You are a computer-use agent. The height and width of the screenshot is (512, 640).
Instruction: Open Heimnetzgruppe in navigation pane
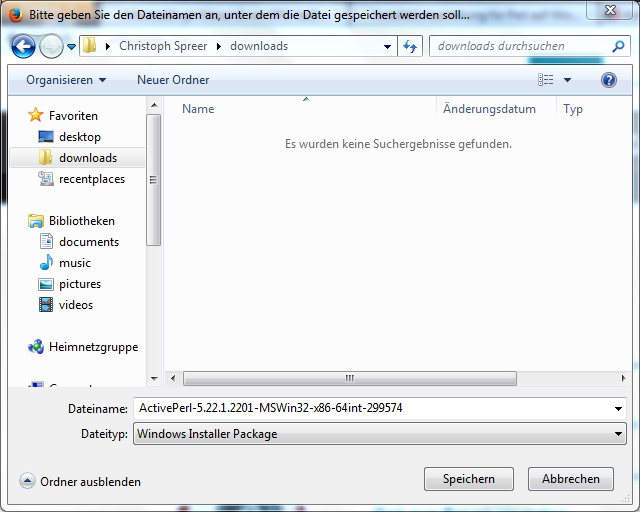pyautogui.click(x=93, y=347)
